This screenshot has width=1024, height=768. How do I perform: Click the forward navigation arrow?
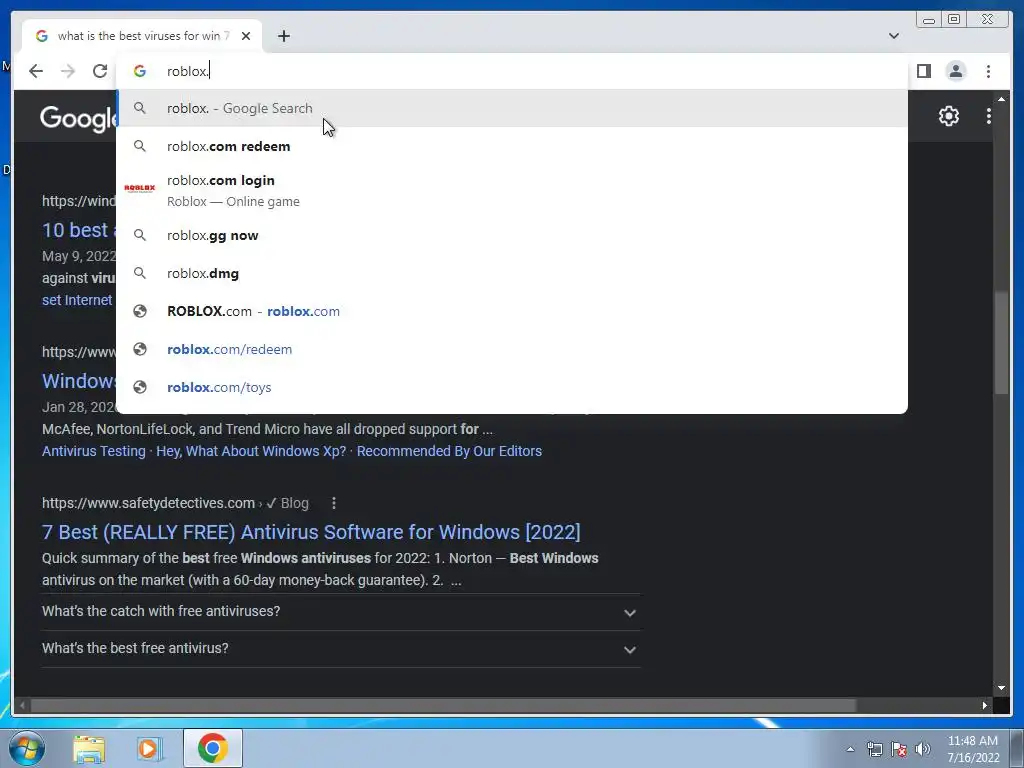click(x=68, y=71)
